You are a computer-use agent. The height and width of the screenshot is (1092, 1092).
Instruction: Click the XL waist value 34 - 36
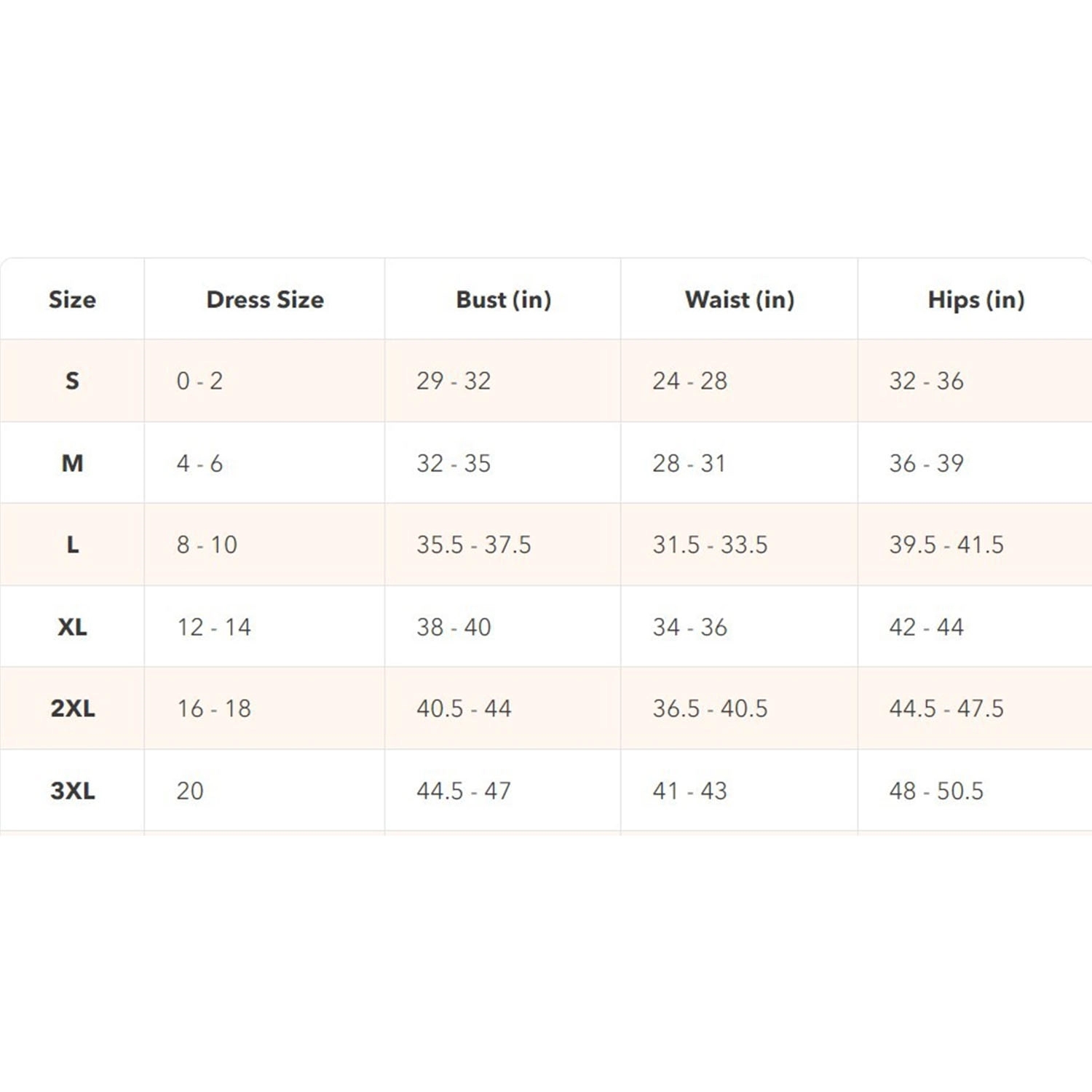click(x=689, y=627)
